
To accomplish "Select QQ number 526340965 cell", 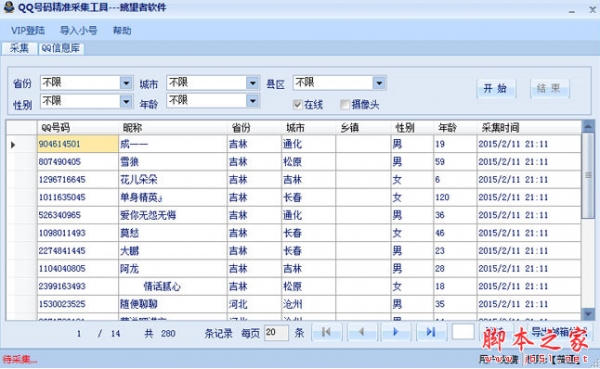I will coord(78,215).
